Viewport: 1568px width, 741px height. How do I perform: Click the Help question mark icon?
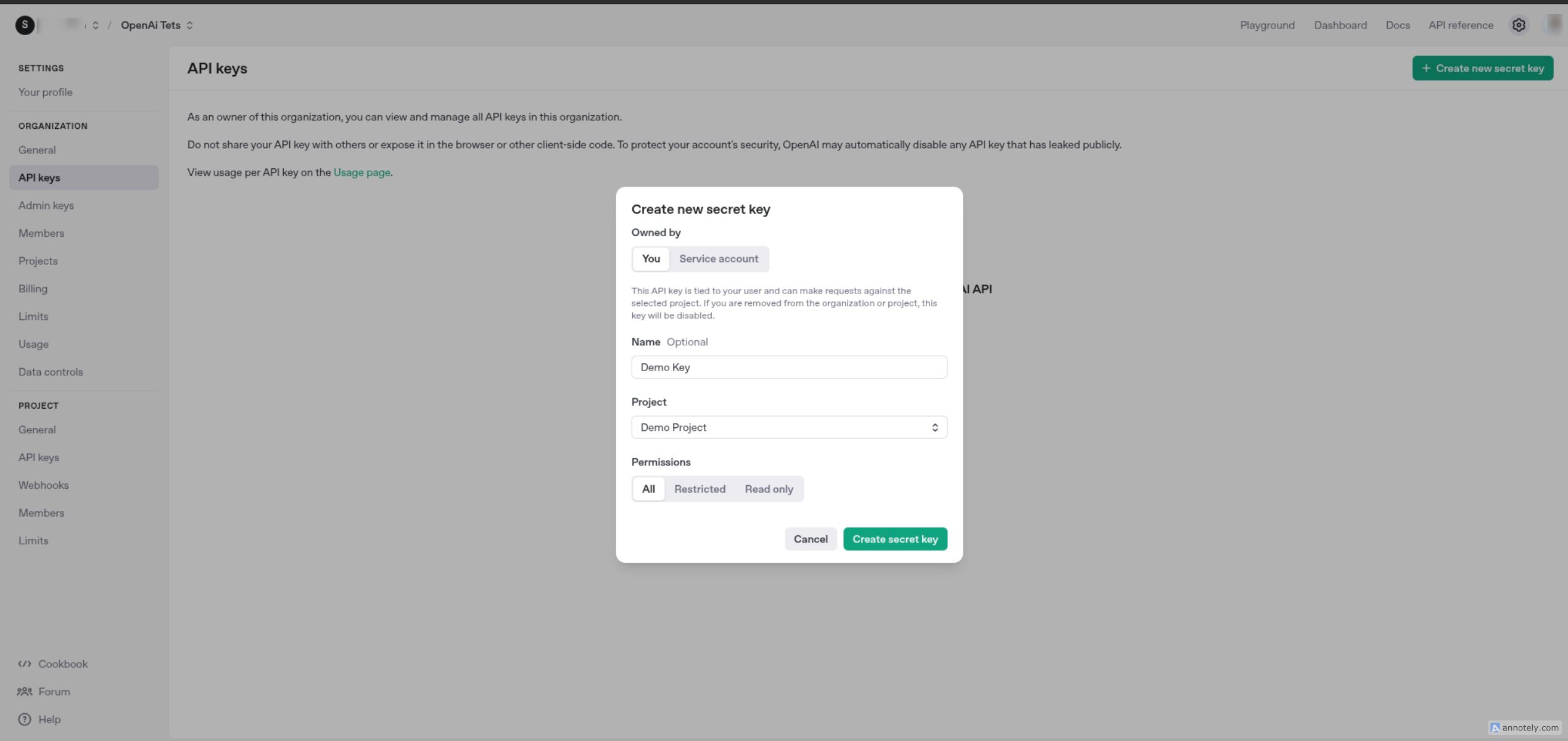click(x=25, y=719)
